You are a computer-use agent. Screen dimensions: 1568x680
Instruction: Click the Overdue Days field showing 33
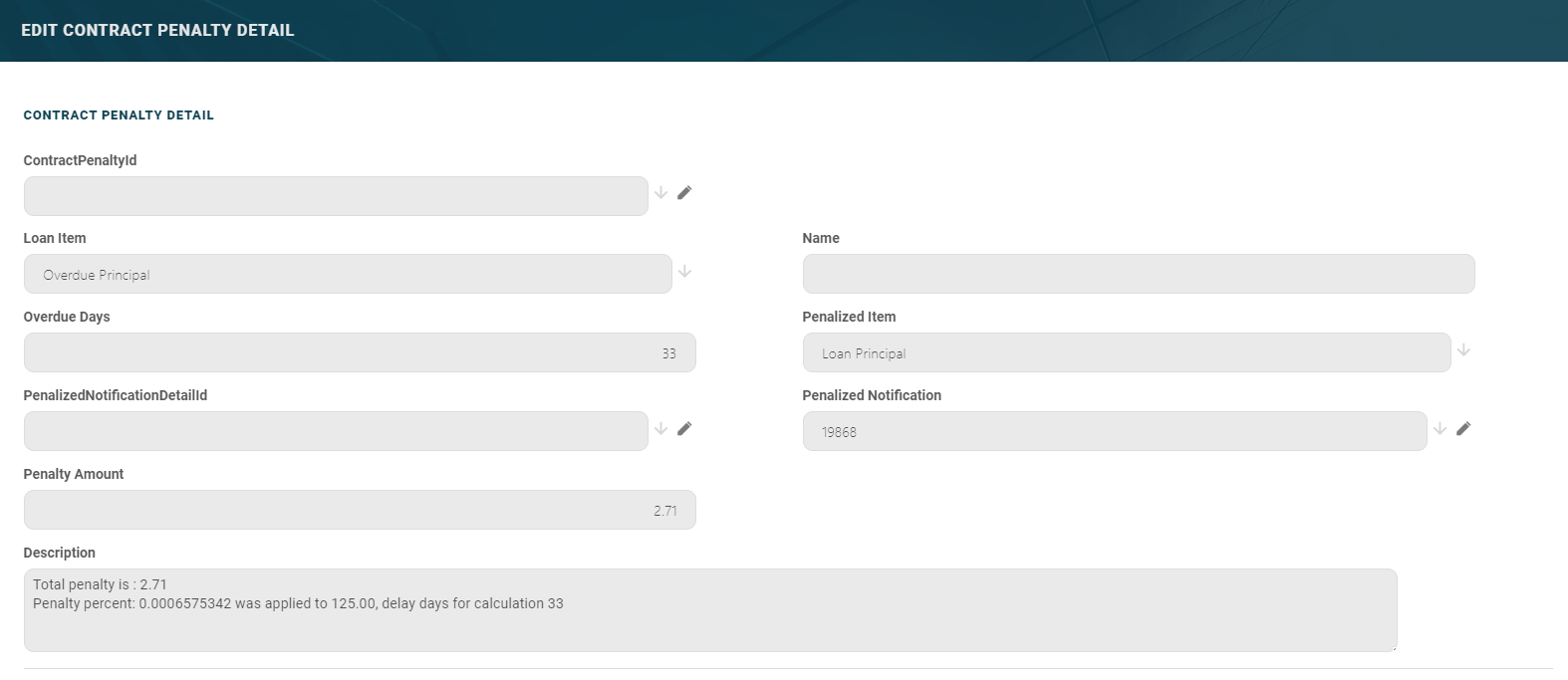(x=360, y=353)
